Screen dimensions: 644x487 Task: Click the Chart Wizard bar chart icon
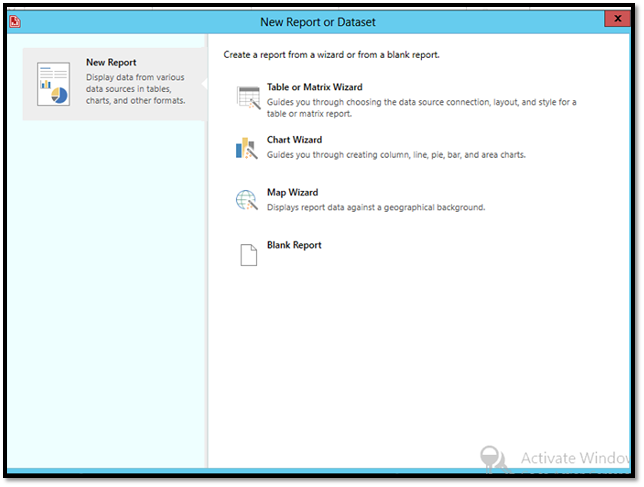point(246,149)
